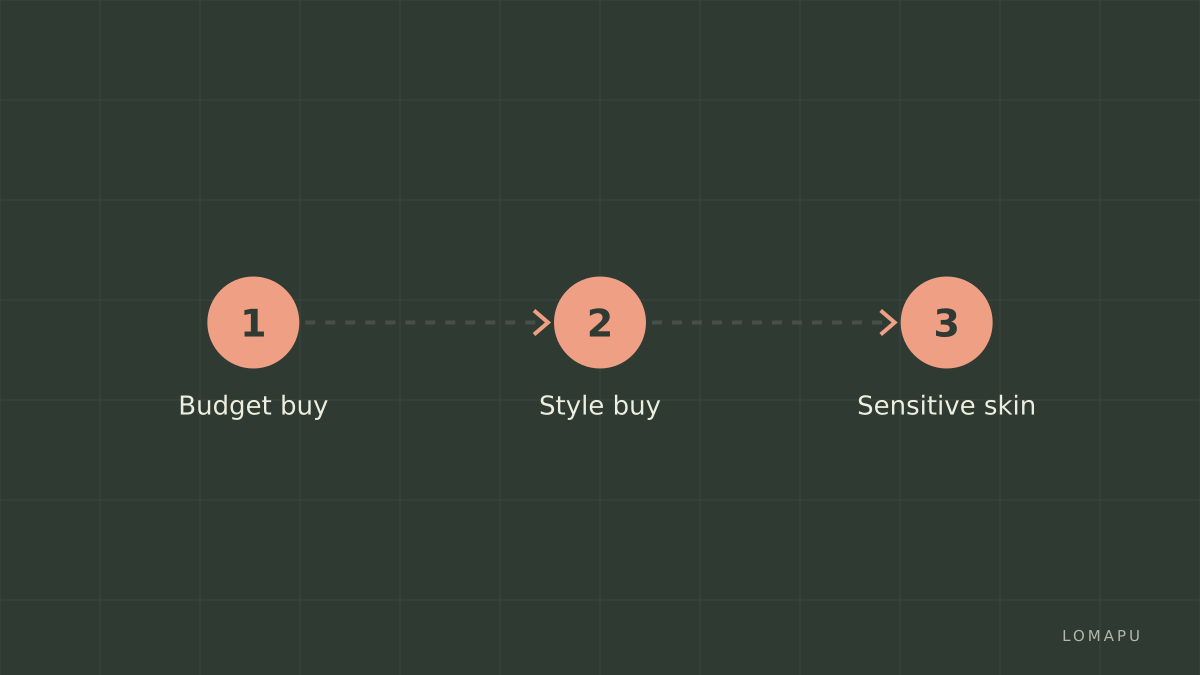The height and width of the screenshot is (675, 1200).
Task: Click the "Budget buy" label
Action: click(x=253, y=406)
